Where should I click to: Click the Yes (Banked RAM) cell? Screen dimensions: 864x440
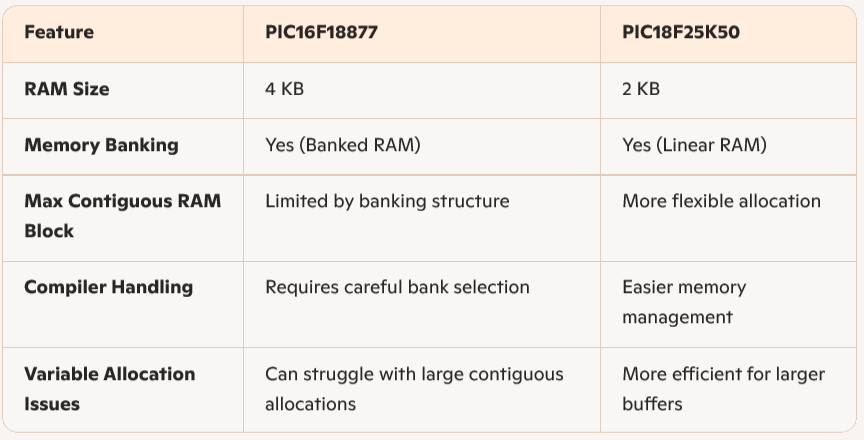343,145
